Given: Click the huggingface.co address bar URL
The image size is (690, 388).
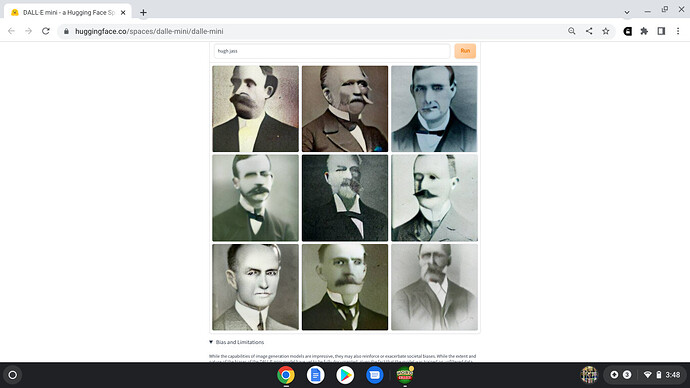Looking at the screenshot, I should (149, 31).
